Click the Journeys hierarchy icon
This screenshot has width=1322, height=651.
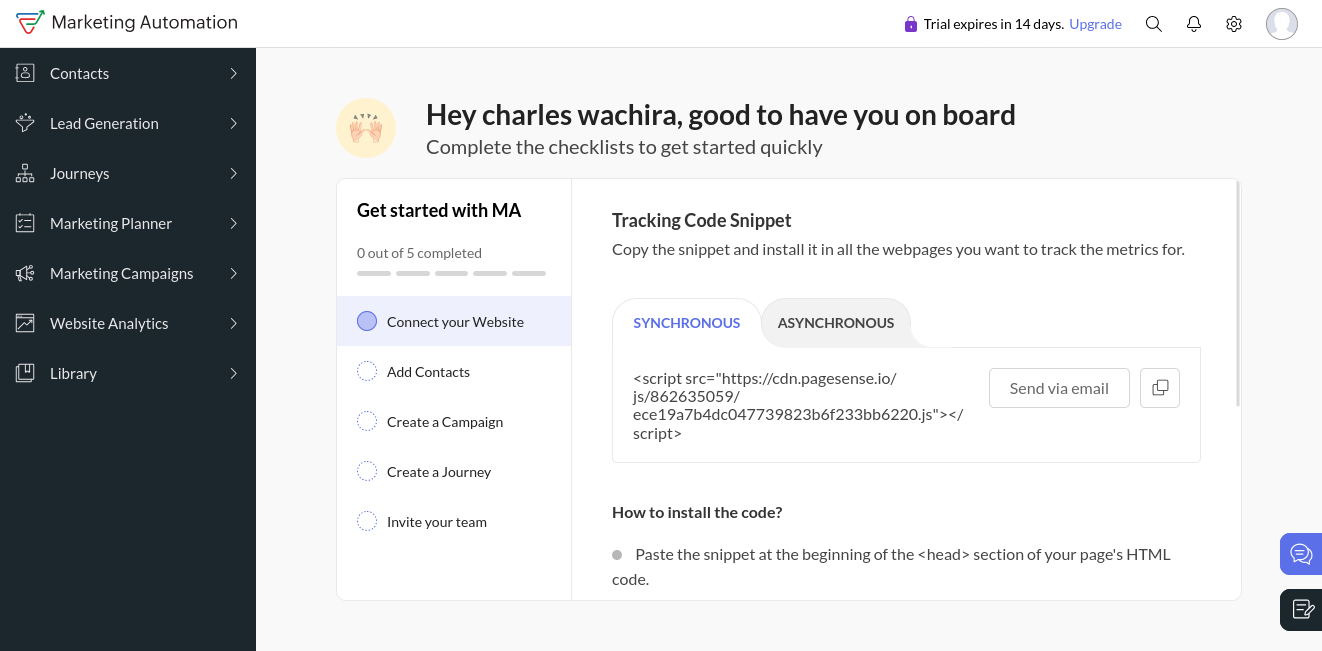(x=25, y=173)
